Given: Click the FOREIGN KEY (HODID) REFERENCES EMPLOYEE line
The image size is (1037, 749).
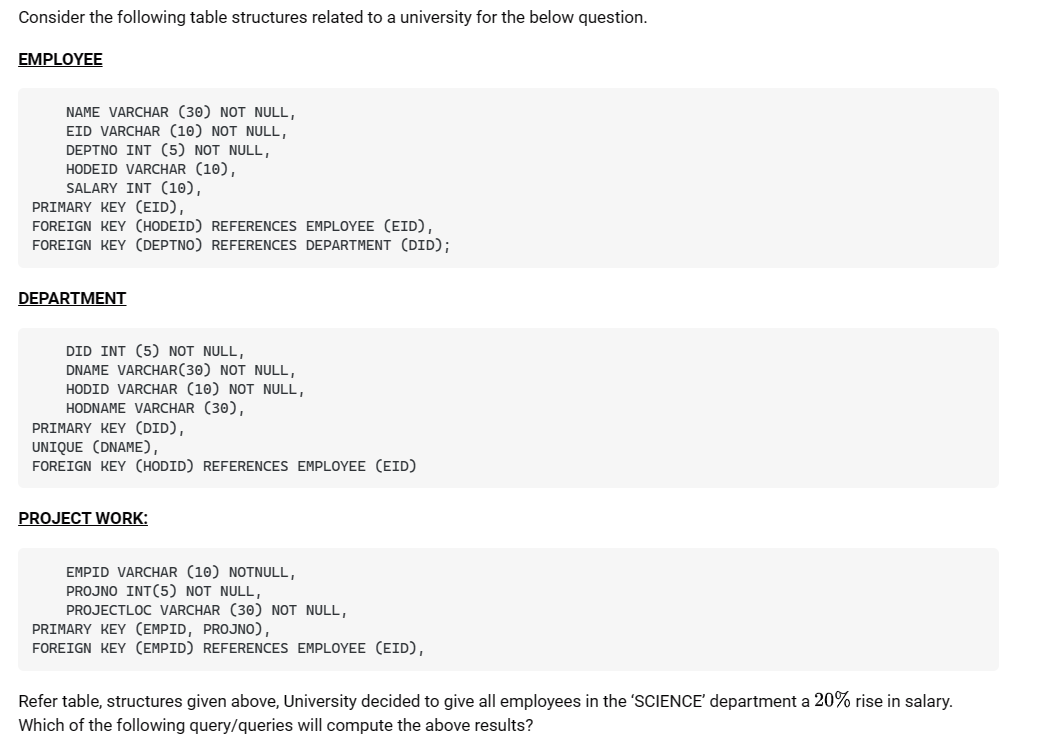Looking at the screenshot, I should [x=224, y=466].
